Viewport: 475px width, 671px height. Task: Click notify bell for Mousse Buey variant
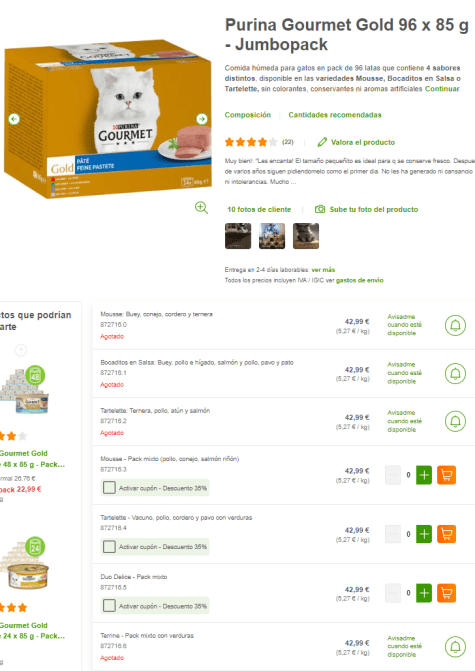(455, 325)
